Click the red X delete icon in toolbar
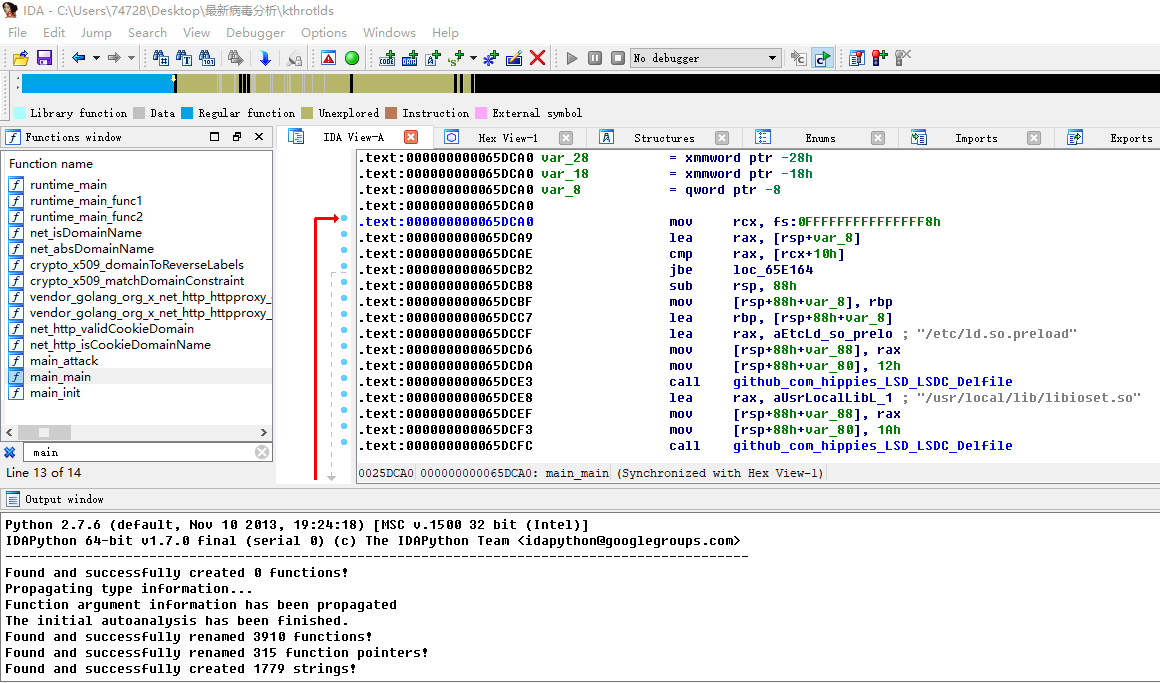This screenshot has width=1160, height=683. coord(537,58)
